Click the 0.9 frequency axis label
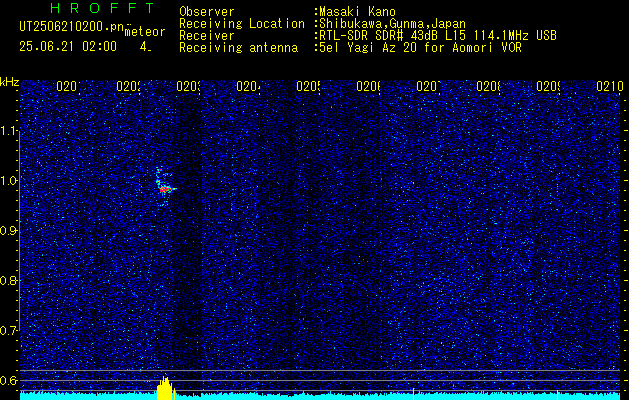 (8, 231)
